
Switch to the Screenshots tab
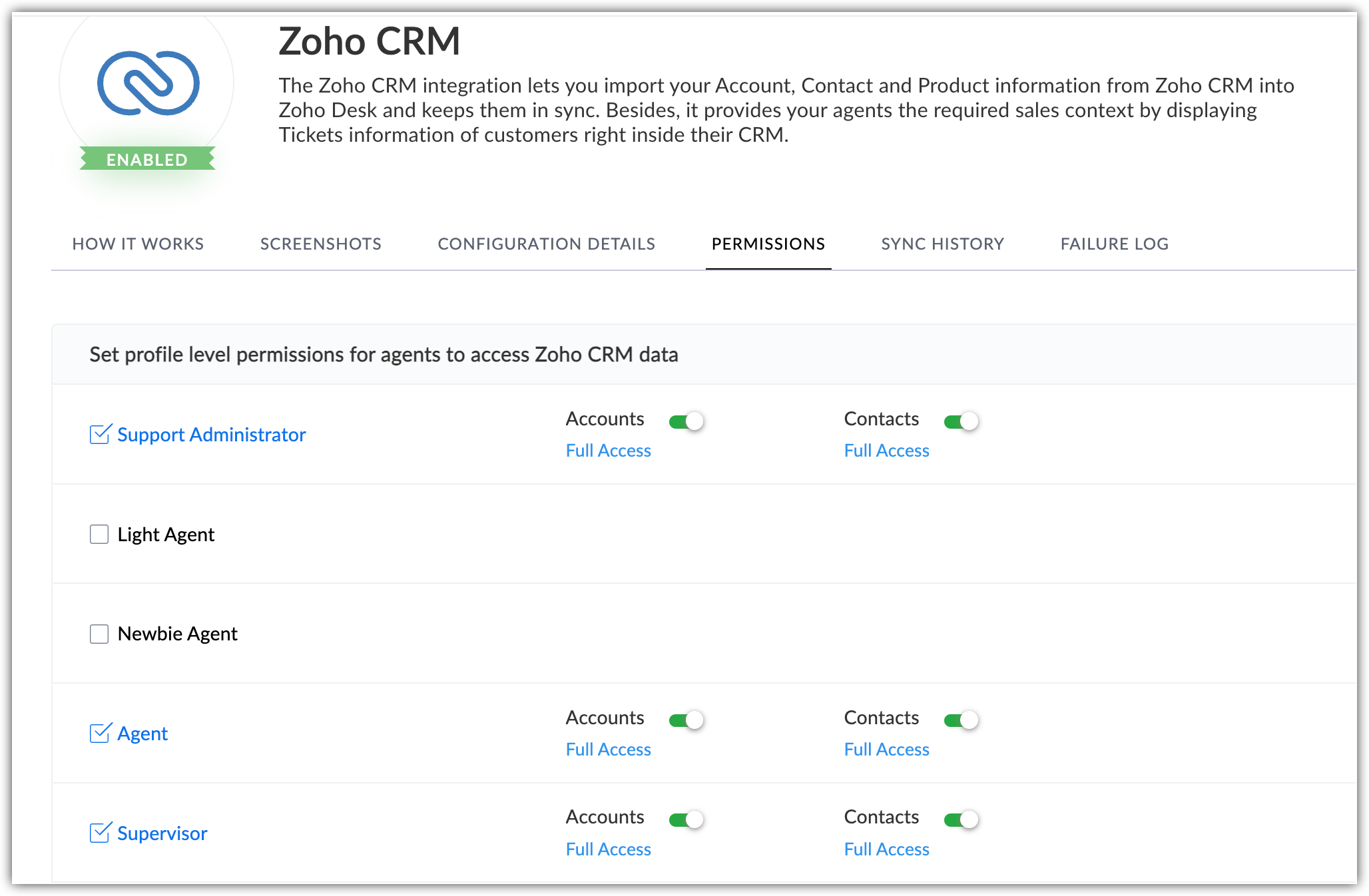click(x=321, y=244)
